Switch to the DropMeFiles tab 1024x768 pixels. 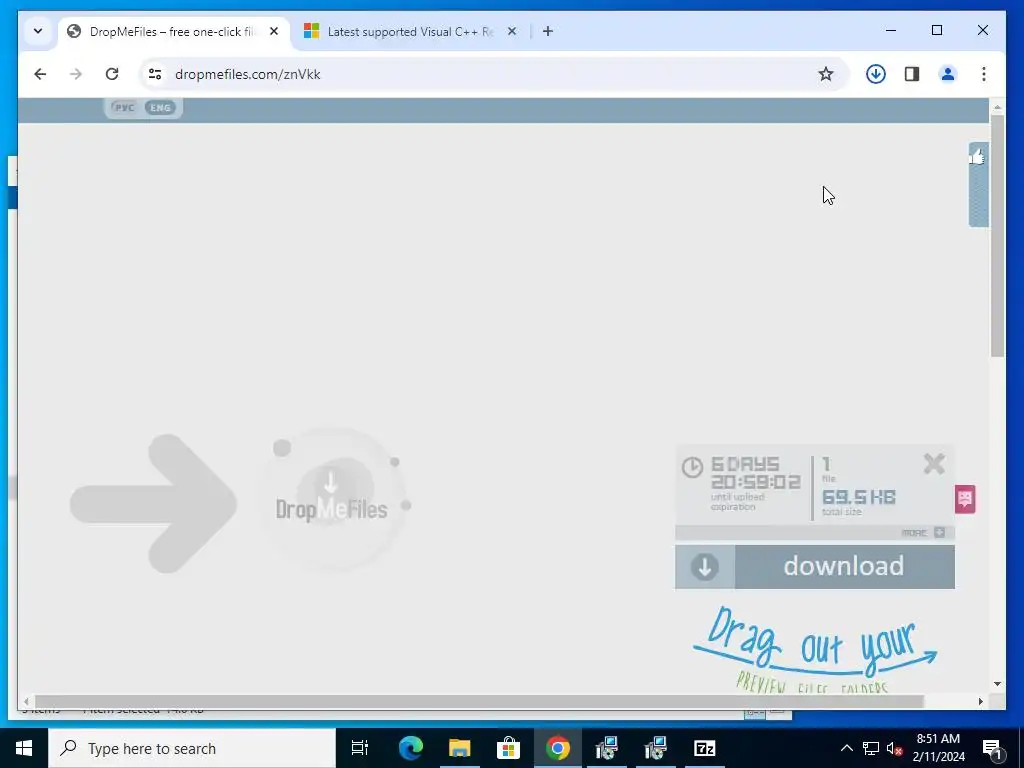[174, 31]
